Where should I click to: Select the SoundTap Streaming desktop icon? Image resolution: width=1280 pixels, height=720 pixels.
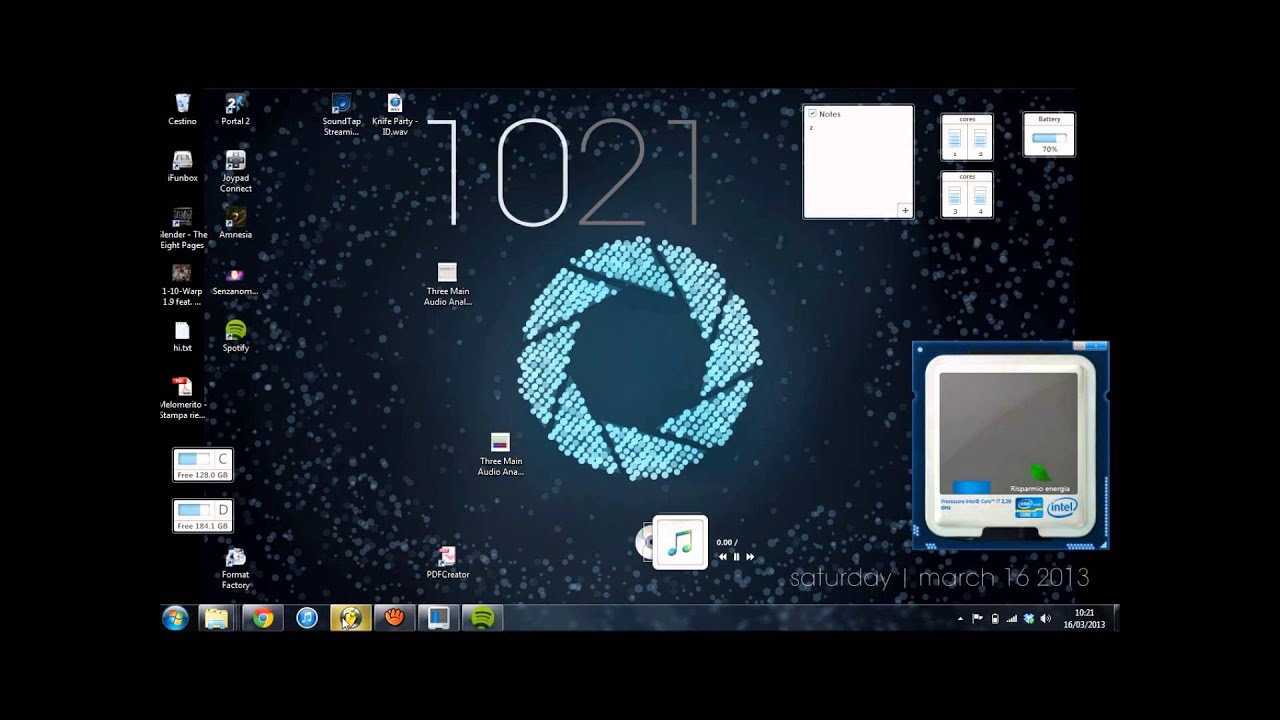pos(341,115)
